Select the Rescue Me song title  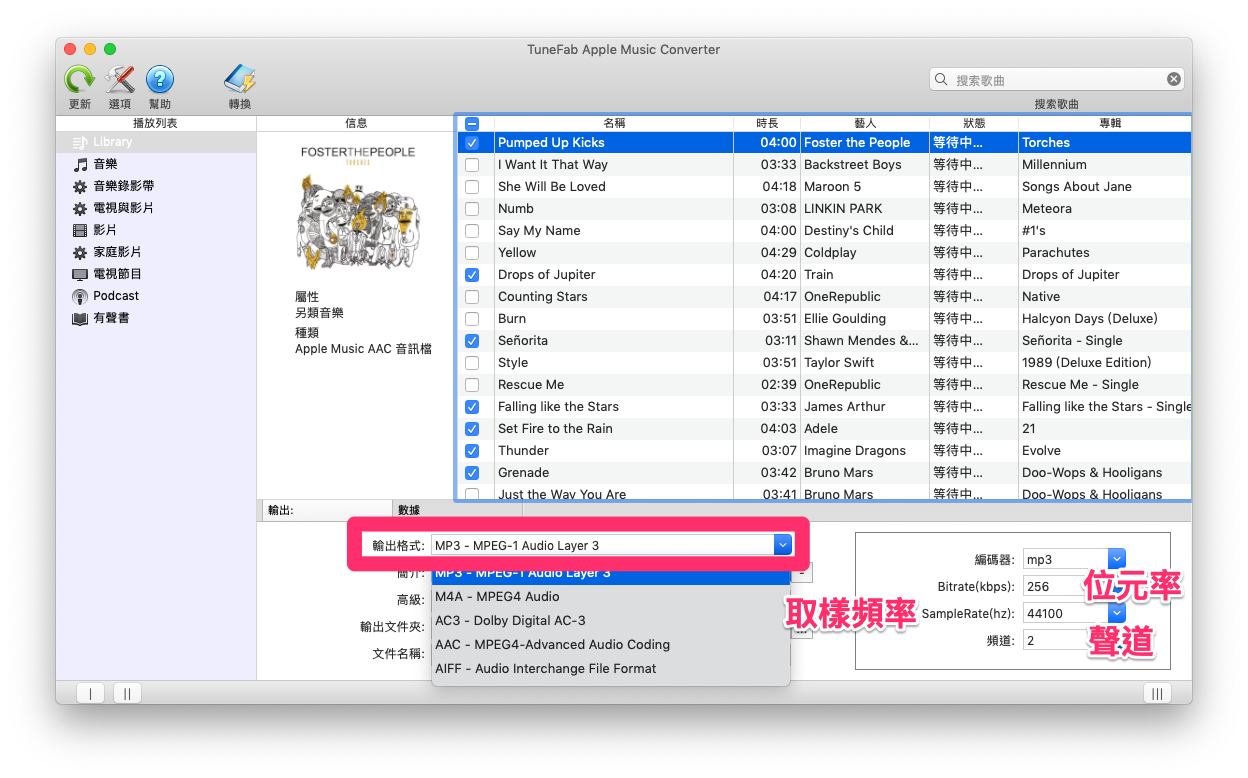[531, 385]
